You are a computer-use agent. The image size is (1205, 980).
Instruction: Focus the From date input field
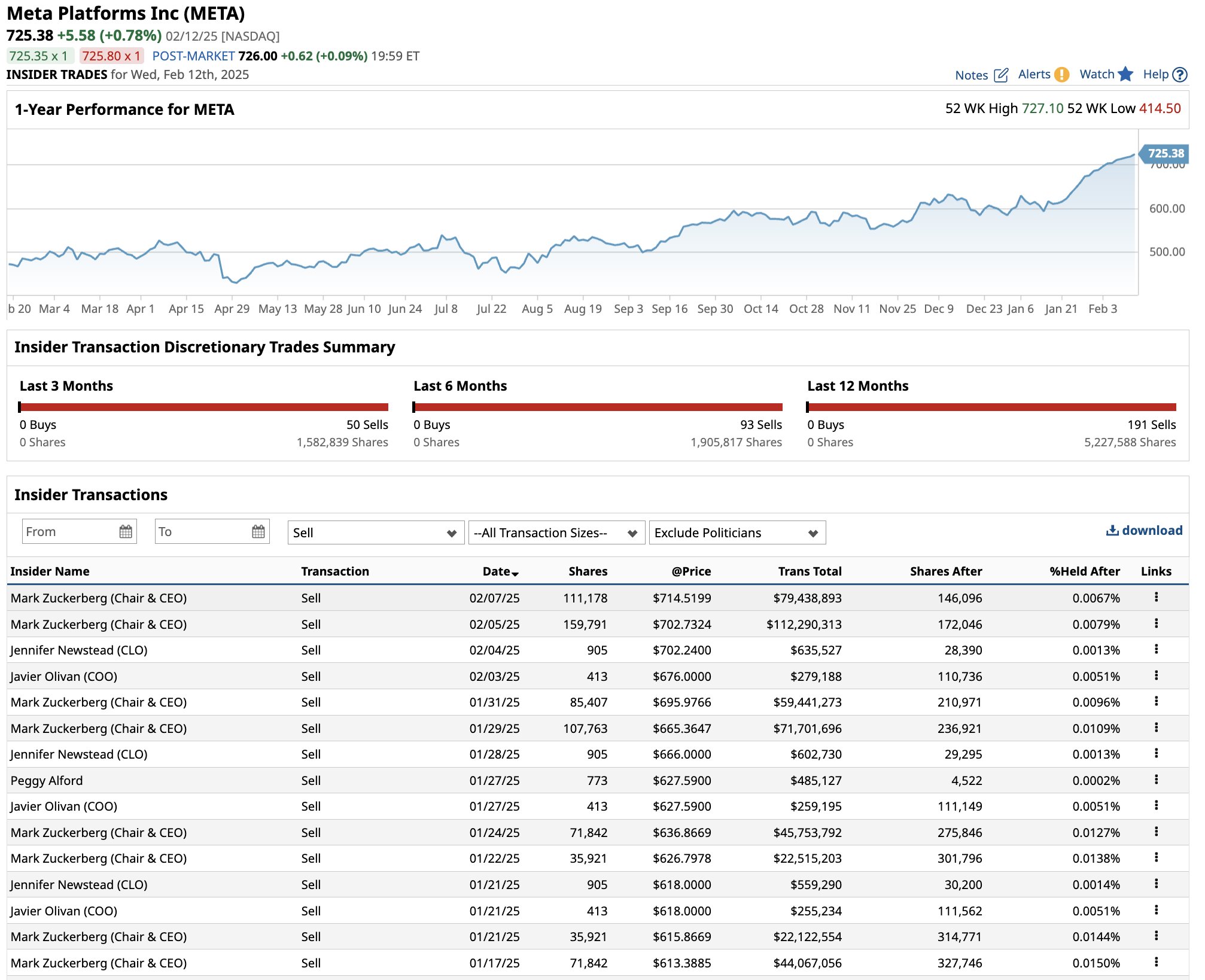point(80,531)
